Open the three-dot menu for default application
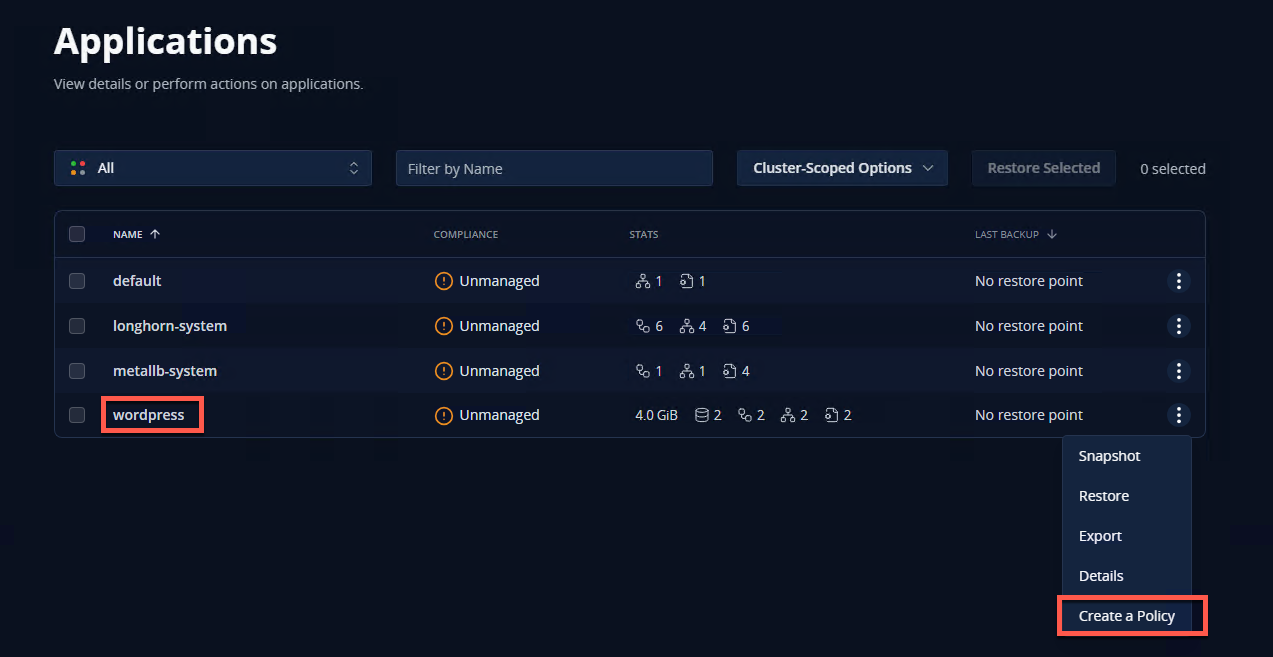This screenshot has height=657, width=1273. coord(1179,281)
